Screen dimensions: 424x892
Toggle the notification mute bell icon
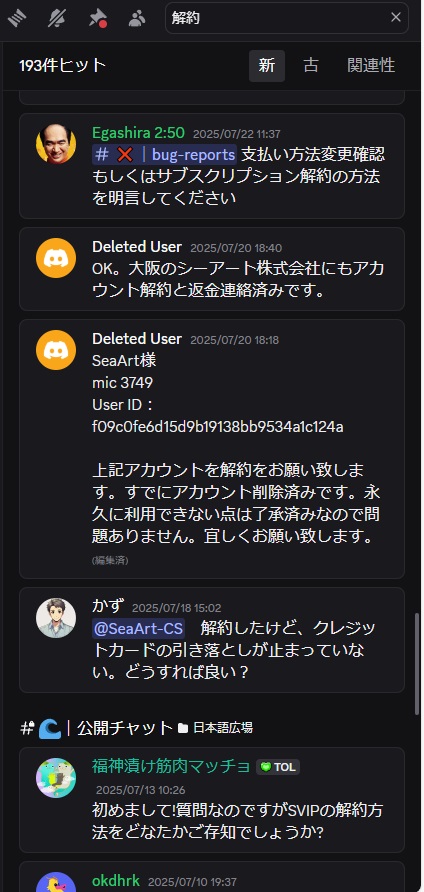click(x=56, y=18)
